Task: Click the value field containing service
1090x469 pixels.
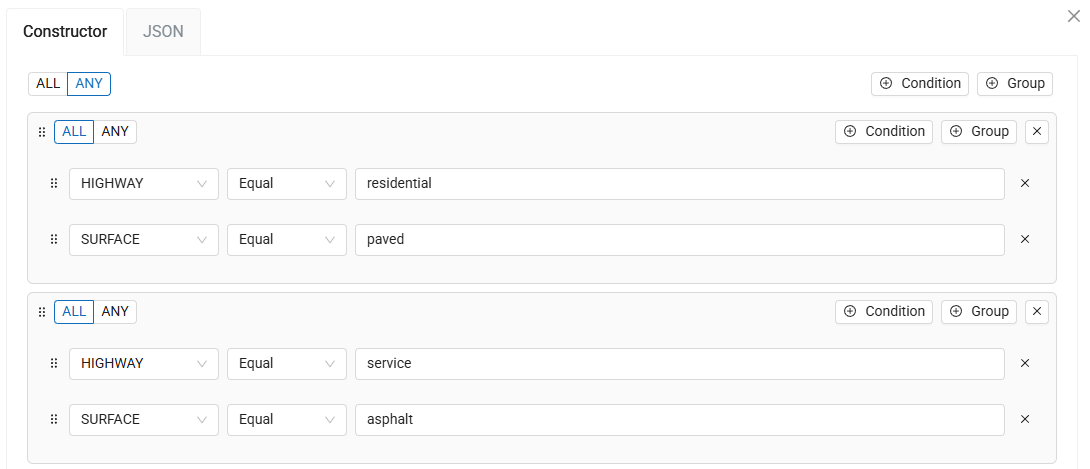Action: click(679, 363)
